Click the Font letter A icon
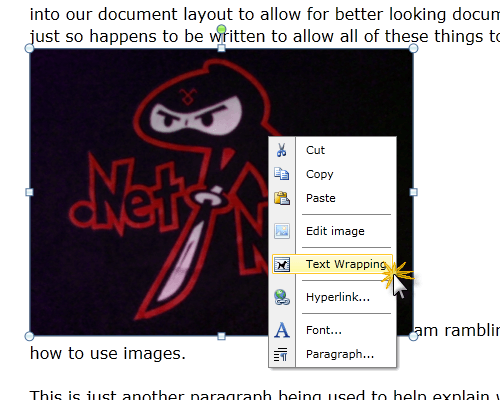 [x=282, y=330]
